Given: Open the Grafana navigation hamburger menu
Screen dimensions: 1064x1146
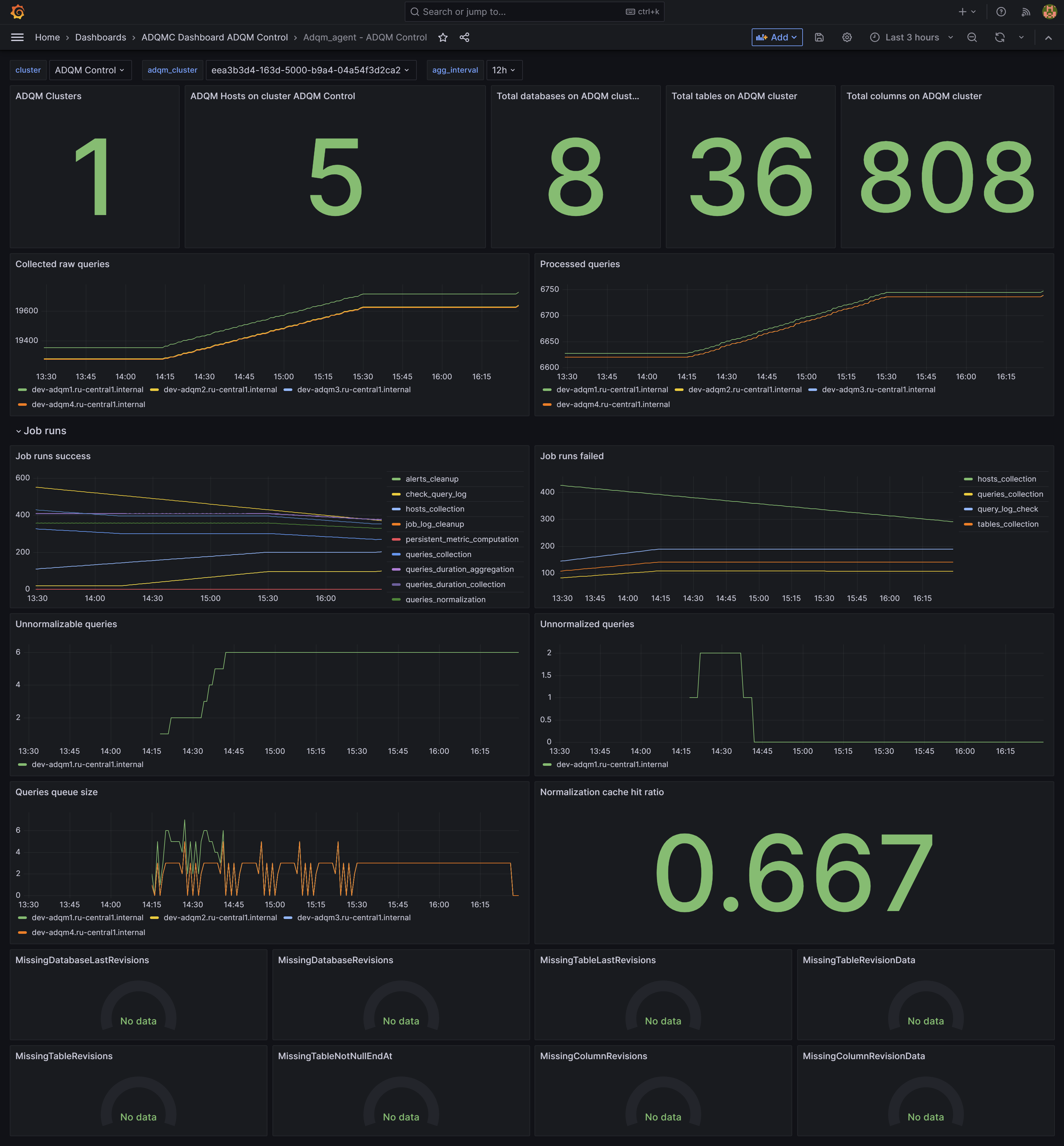Looking at the screenshot, I should pyautogui.click(x=17, y=37).
